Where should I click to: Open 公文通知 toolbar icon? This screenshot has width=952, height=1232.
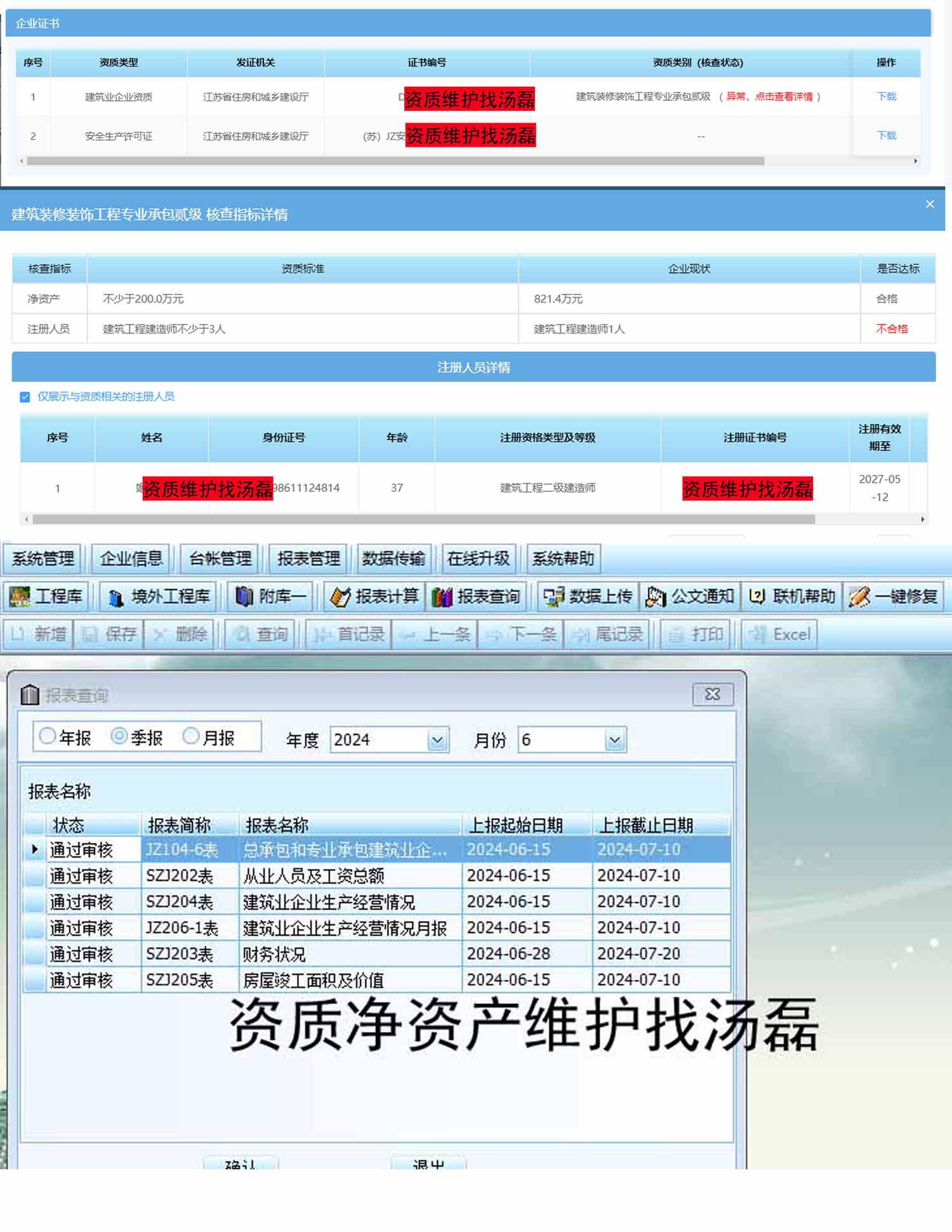point(690,596)
